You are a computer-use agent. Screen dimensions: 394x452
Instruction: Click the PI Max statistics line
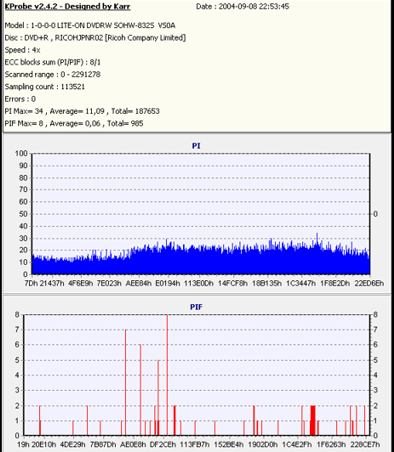pyautogui.click(x=82, y=111)
